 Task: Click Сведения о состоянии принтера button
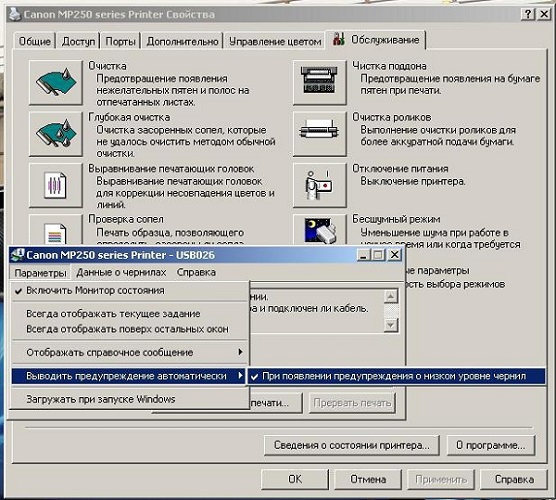(351, 445)
